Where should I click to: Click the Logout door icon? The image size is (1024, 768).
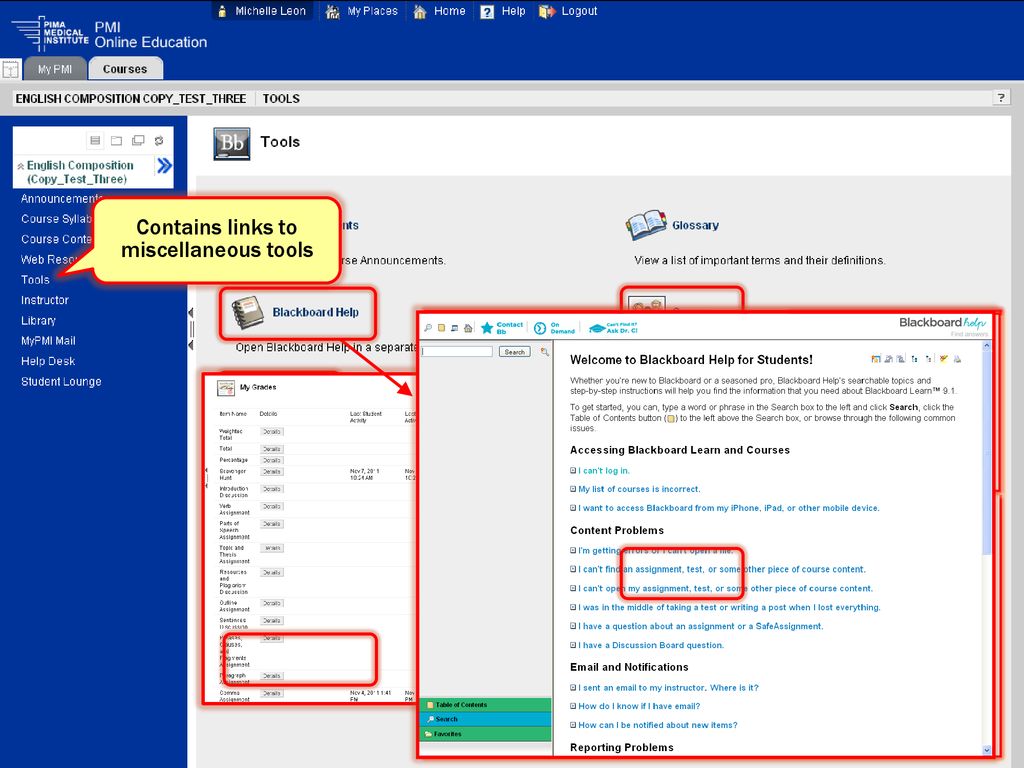point(547,11)
